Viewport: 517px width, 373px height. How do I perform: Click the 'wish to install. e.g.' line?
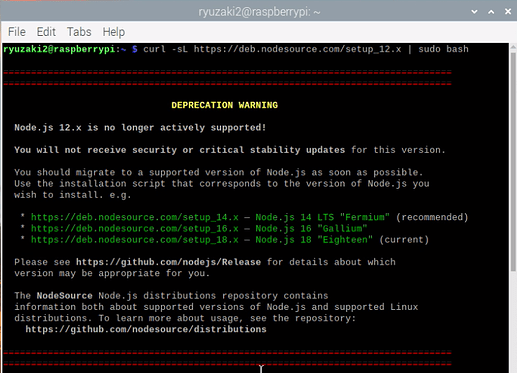pos(73,195)
